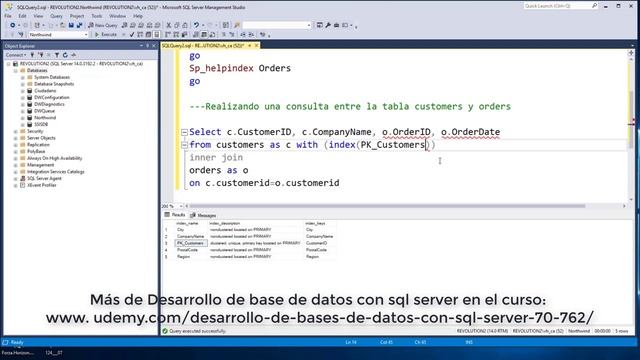The height and width of the screenshot is (360, 640).
Task: Click the Save icon in the toolbar
Action: pyautogui.click(x=71, y=25)
